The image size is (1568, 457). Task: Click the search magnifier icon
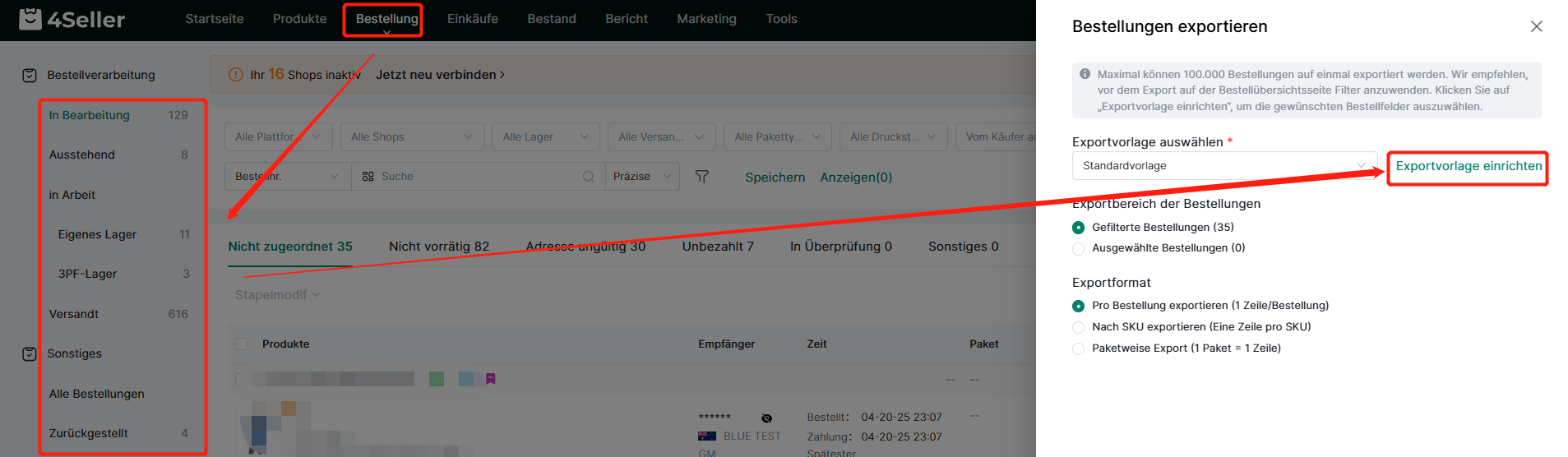pos(588,176)
